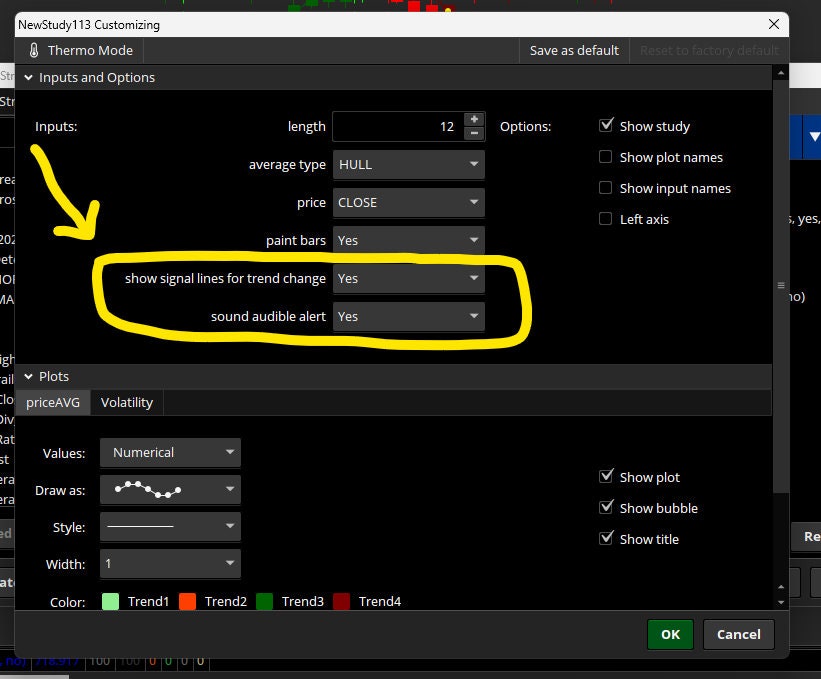
Task: Collapse the Plots section
Action: [28, 375]
